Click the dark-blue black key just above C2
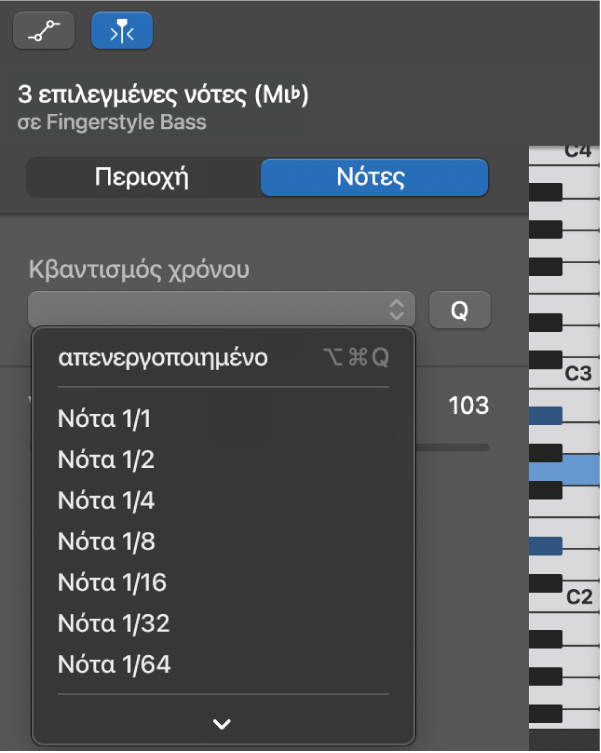 pyautogui.click(x=546, y=546)
